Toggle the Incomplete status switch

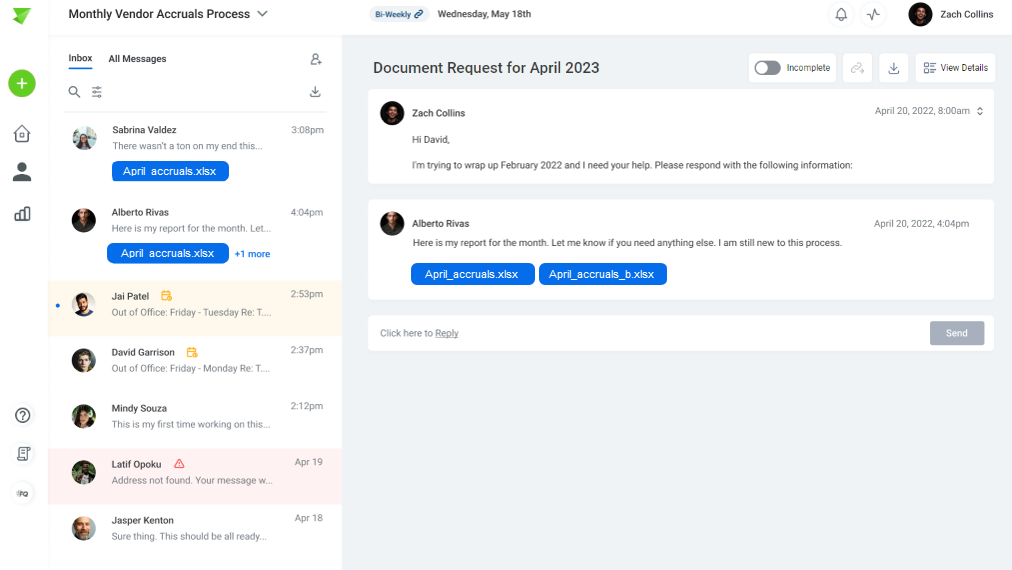(767, 68)
